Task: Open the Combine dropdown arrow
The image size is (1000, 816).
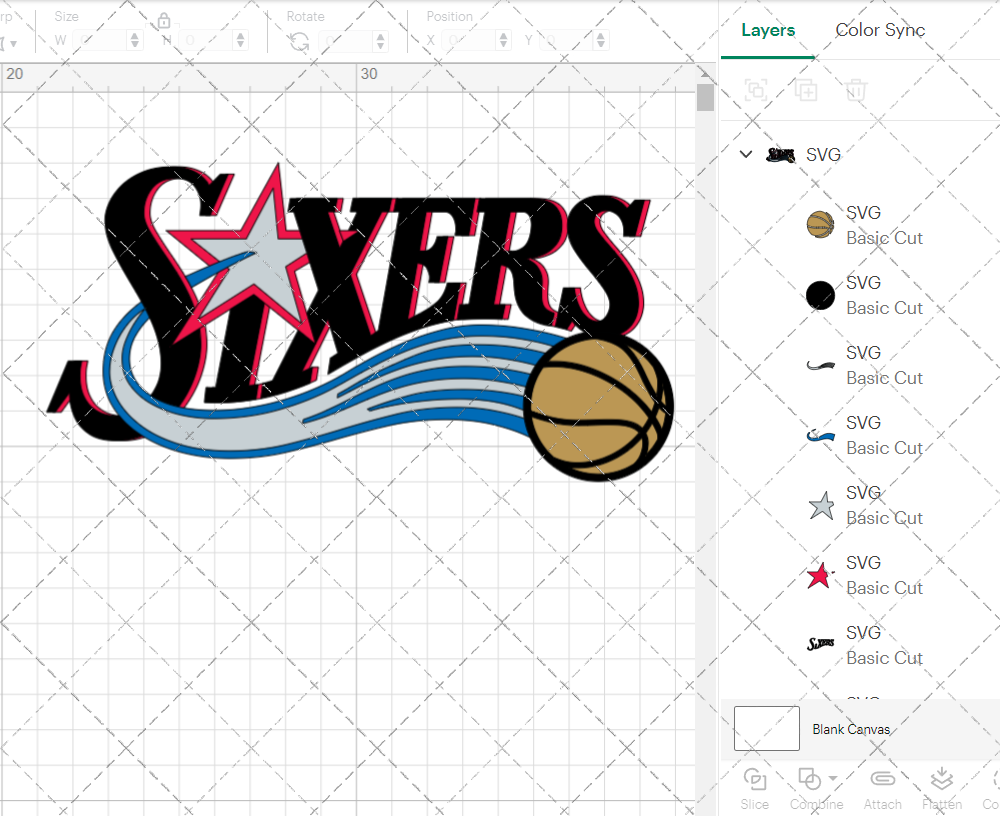Action: point(833,778)
